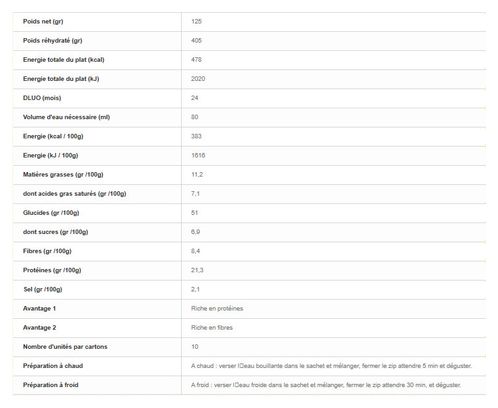Image resolution: width=498 pixels, height=408 pixels.
Task: Click the 'Riche en protéines' value
Action: [x=217, y=309]
